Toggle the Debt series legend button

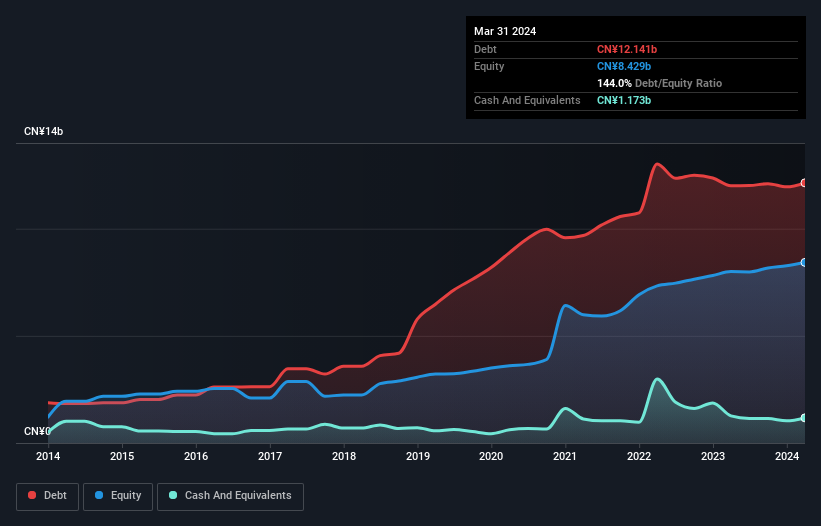coord(48,496)
